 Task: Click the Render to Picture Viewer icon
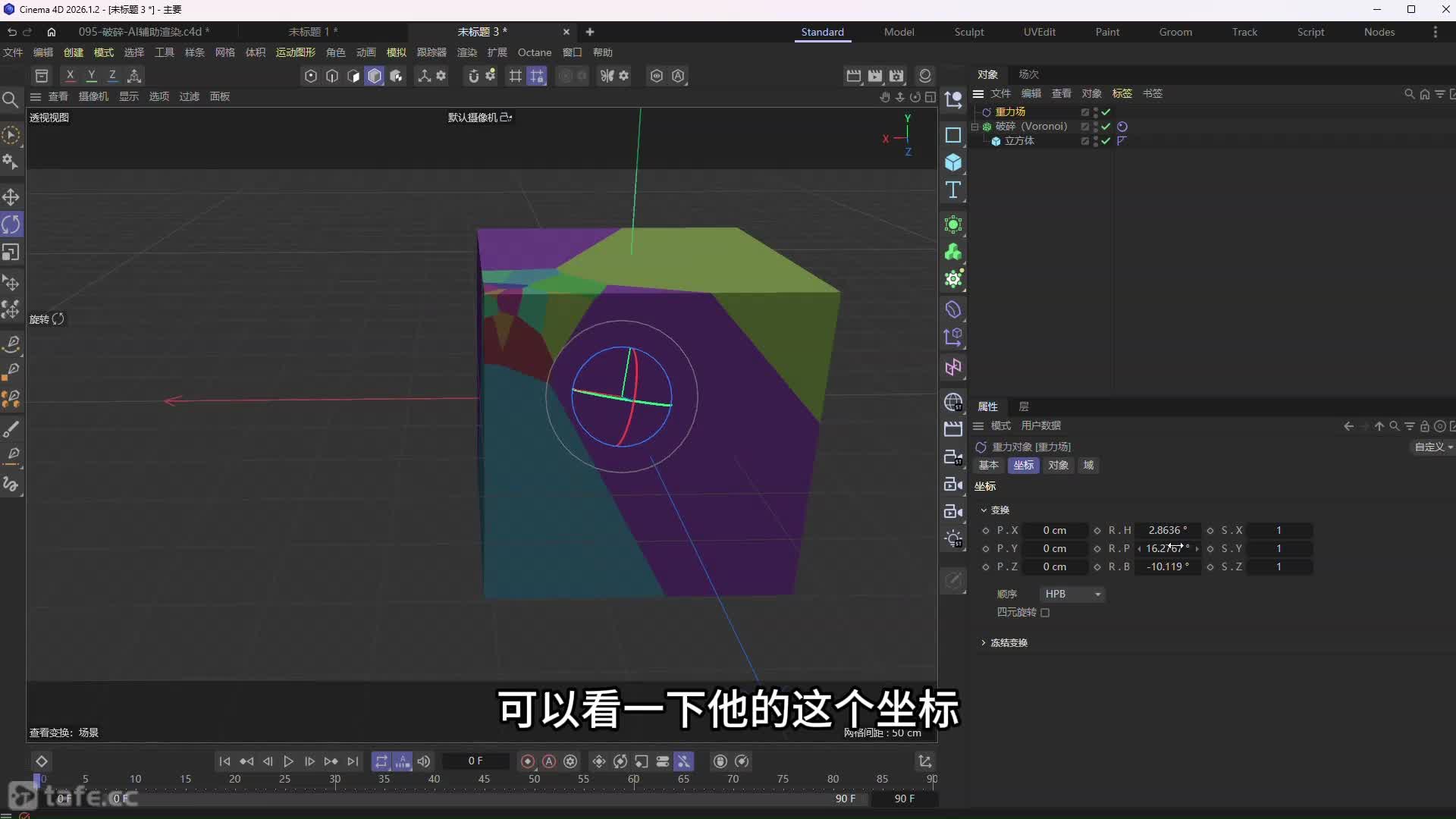coord(874,75)
